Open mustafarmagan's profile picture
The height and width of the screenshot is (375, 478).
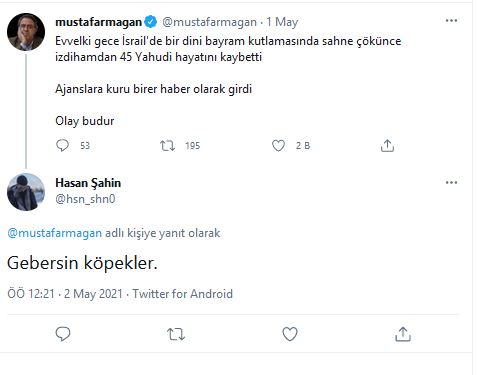[26, 32]
